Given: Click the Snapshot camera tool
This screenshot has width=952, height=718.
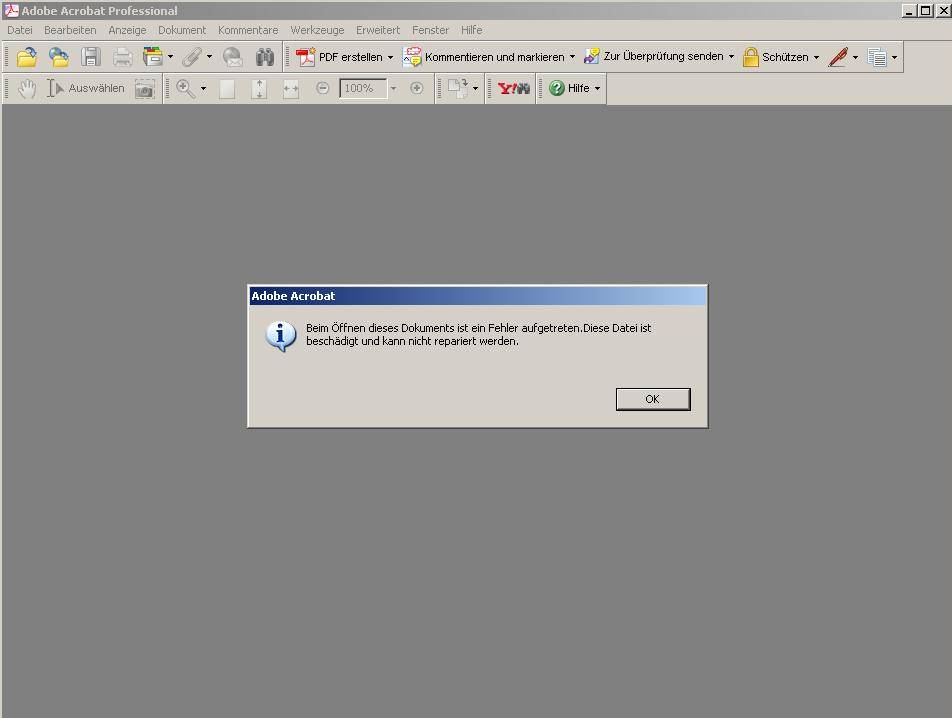Looking at the screenshot, I should click(145, 89).
